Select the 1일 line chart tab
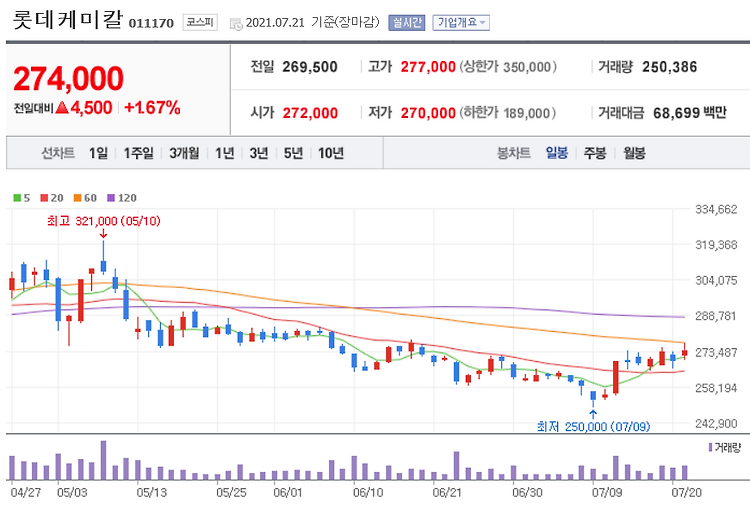 click(98, 153)
